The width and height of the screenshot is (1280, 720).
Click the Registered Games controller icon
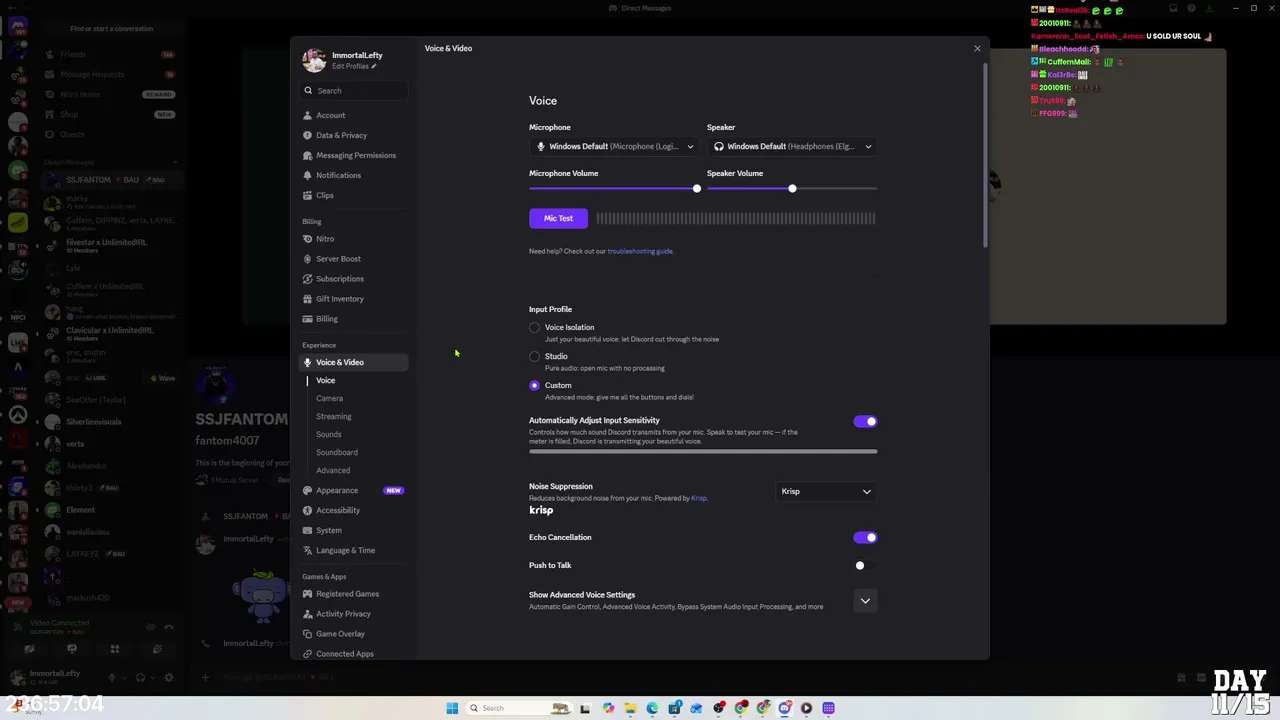tap(308, 594)
